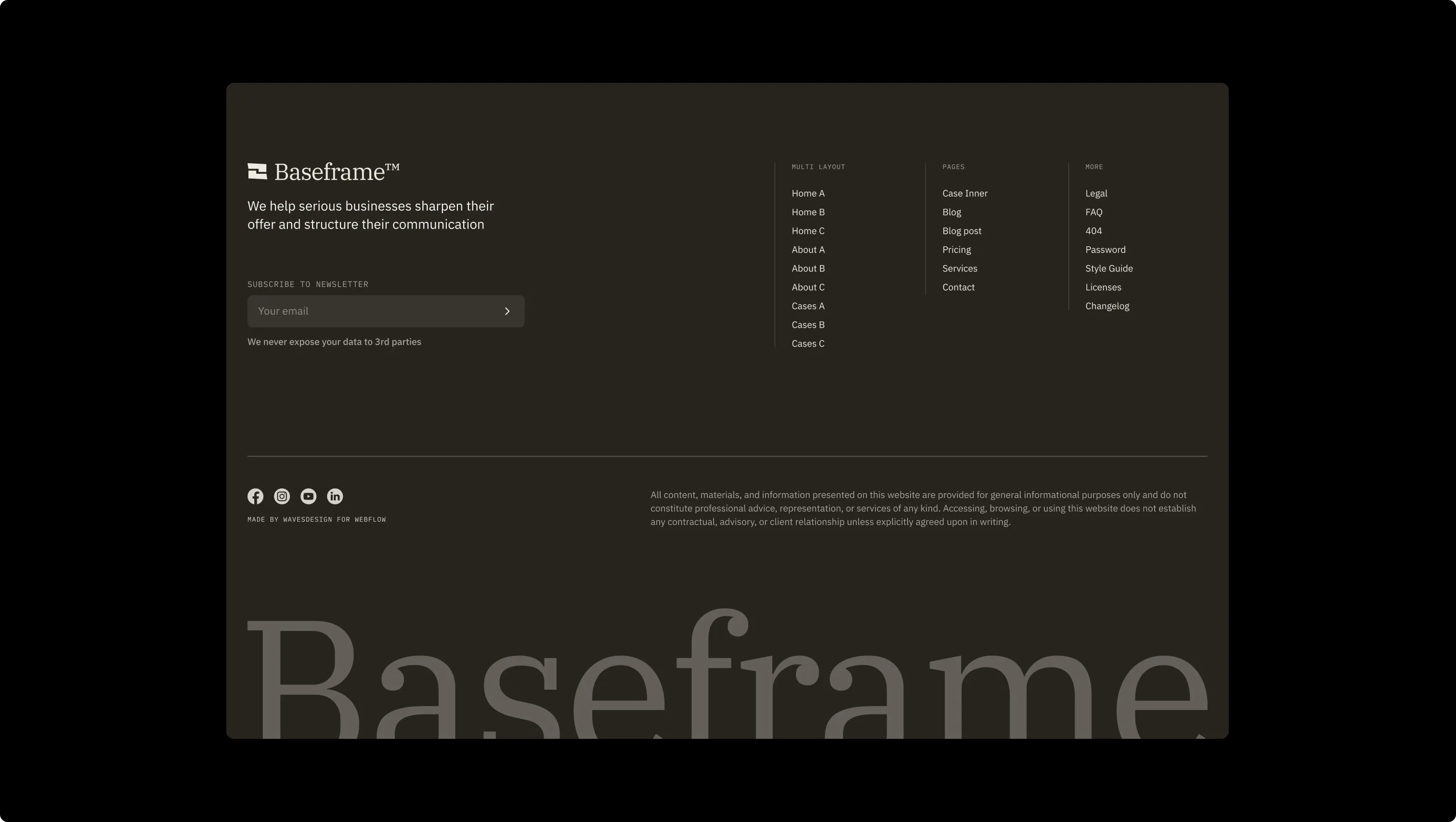1456x822 pixels.
Task: Submit newsletter email with arrow button
Action: (x=507, y=311)
